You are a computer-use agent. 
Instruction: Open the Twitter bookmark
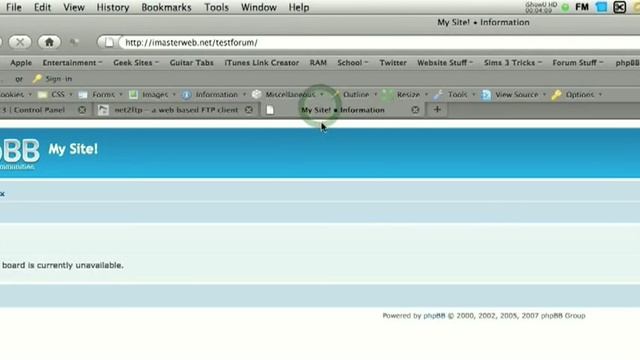click(393, 63)
